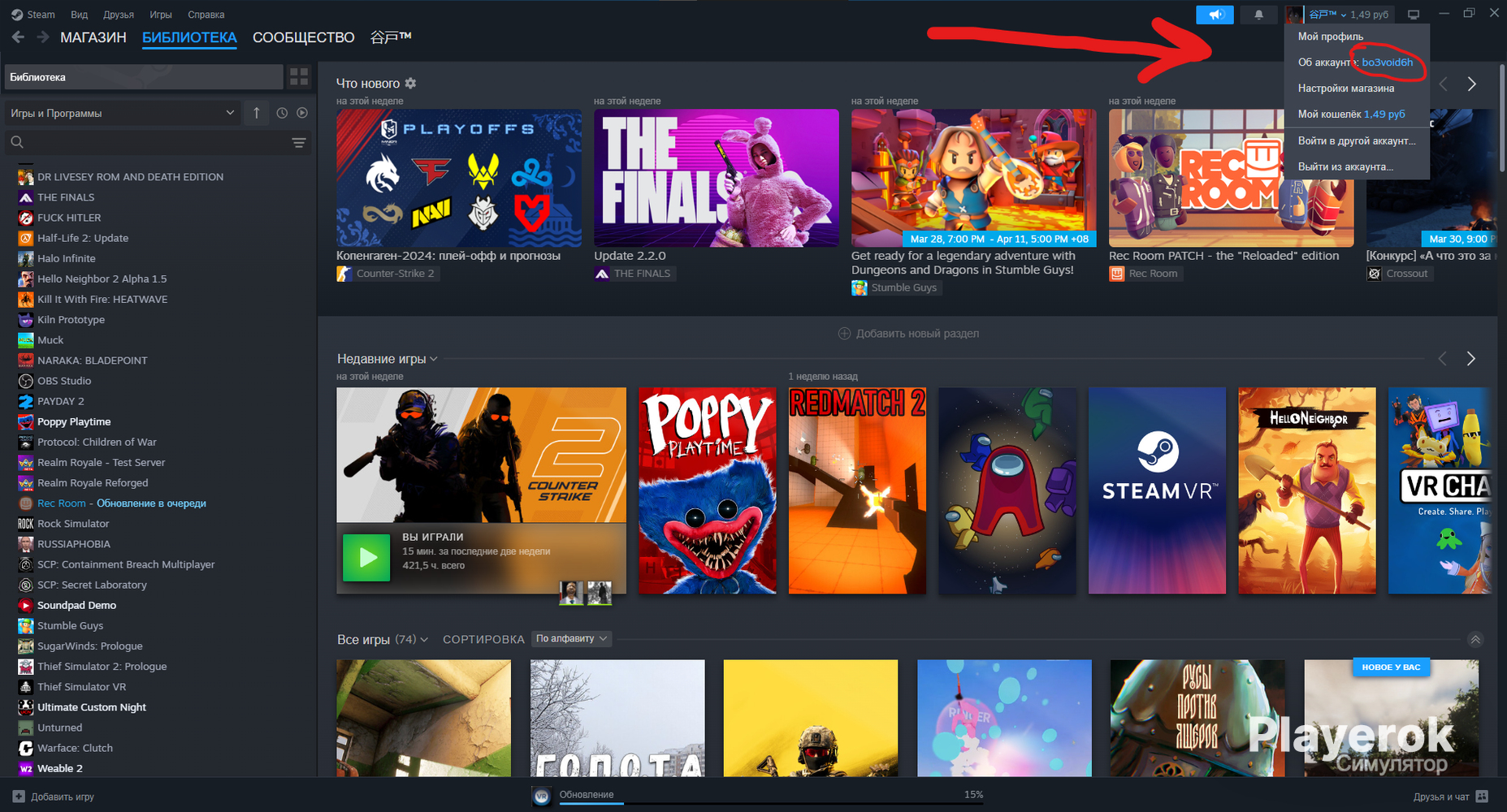The height and width of the screenshot is (812, 1507).
Task: Click the PAYDAY 2 icon in the game list
Action: pyautogui.click(x=26, y=401)
